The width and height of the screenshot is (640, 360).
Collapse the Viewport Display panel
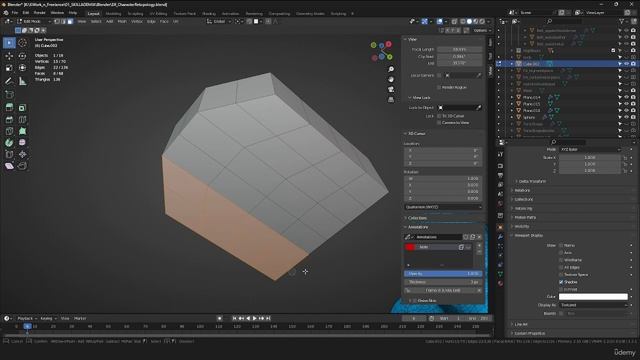(x=528, y=236)
